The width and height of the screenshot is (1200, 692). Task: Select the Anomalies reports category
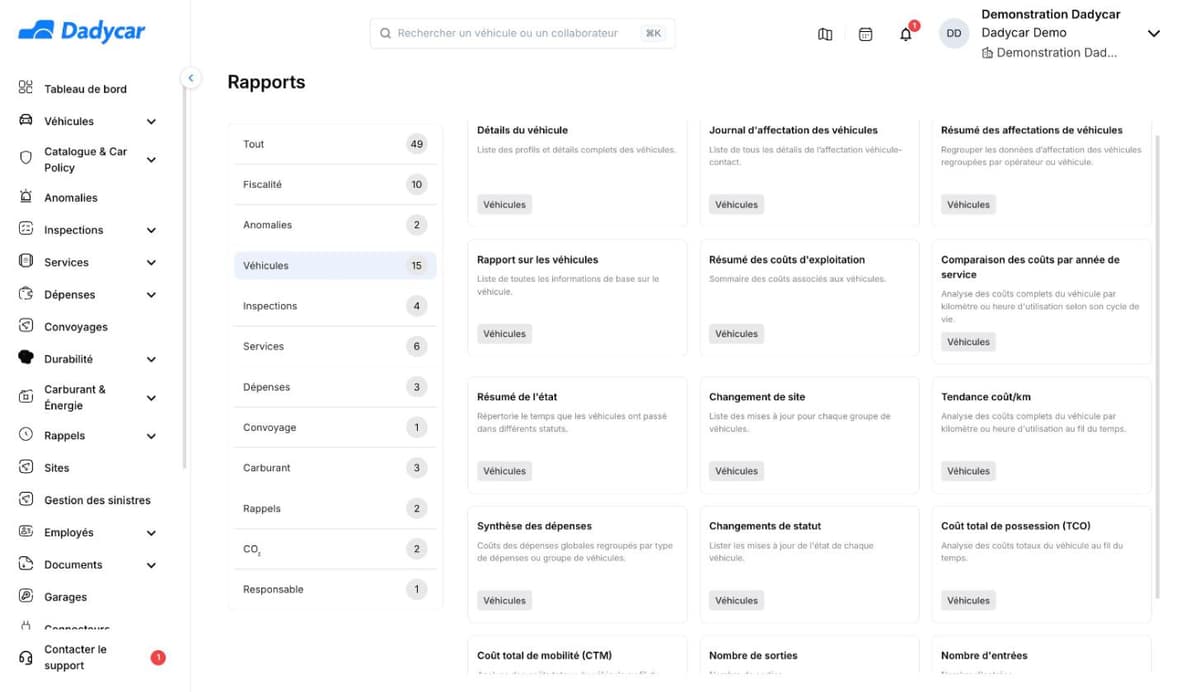click(335, 225)
